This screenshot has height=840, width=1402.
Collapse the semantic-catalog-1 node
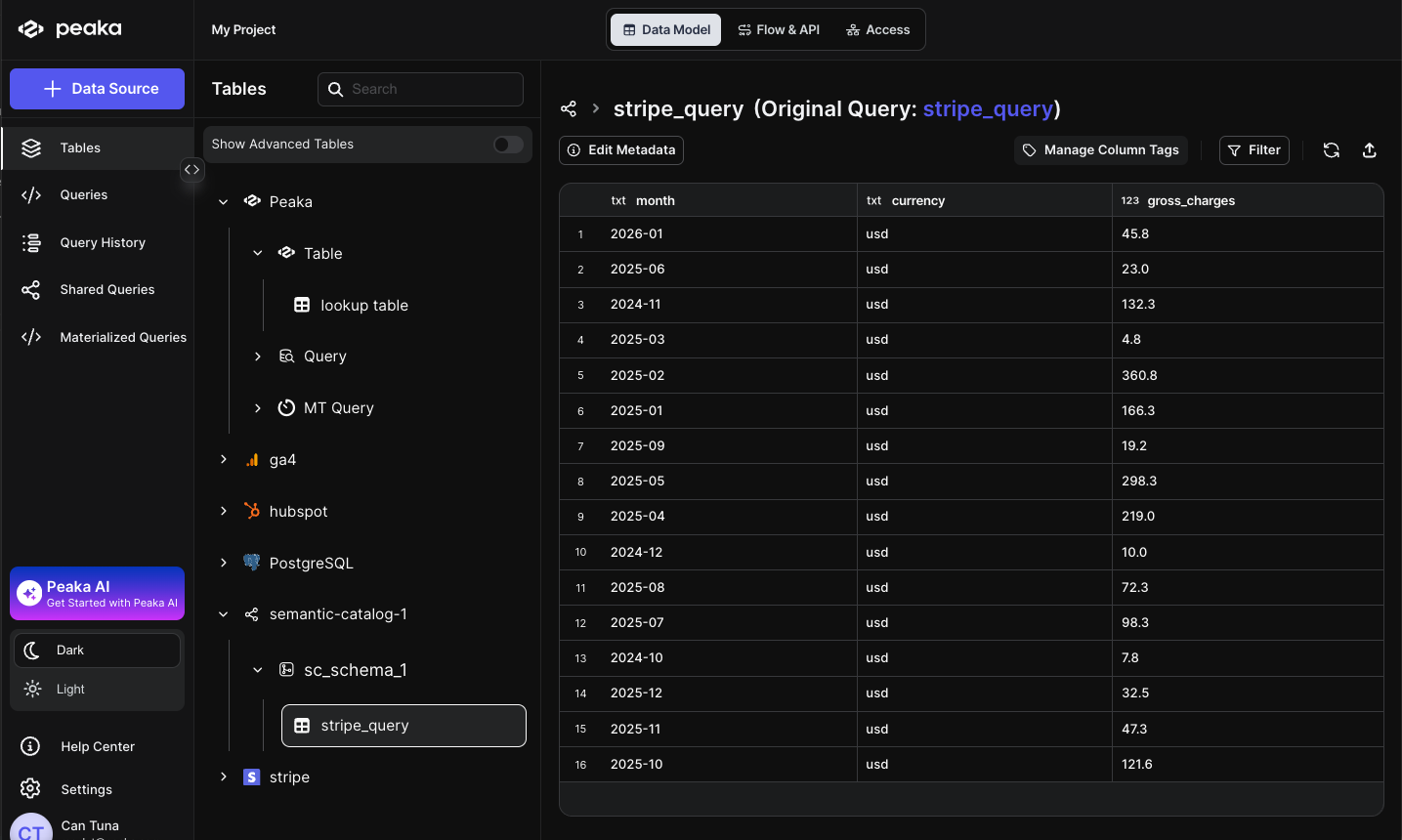(x=224, y=614)
